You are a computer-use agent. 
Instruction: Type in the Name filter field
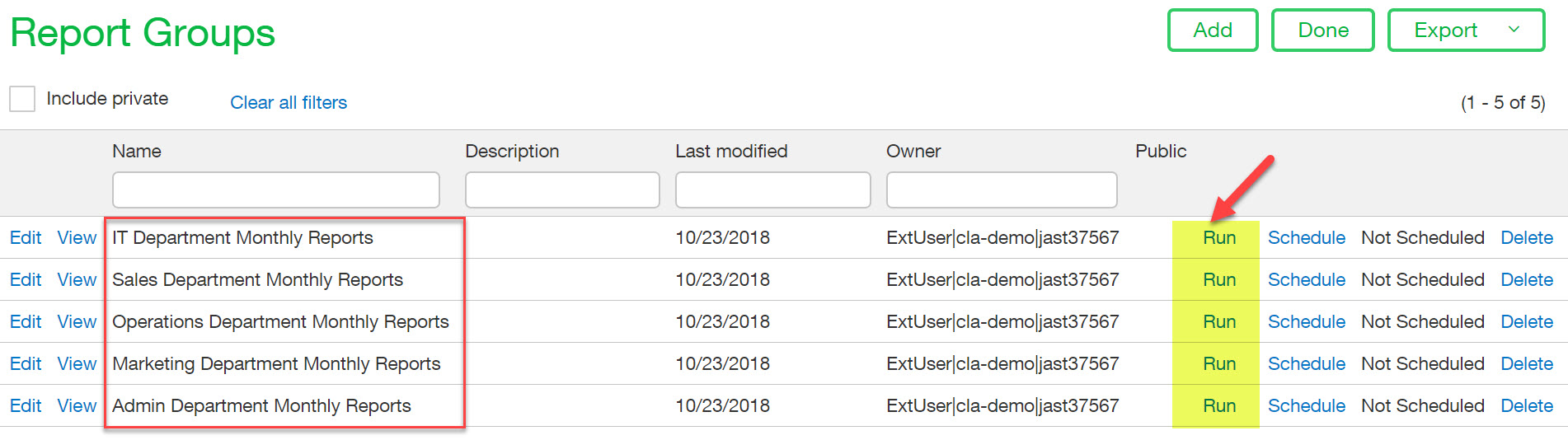[x=275, y=190]
